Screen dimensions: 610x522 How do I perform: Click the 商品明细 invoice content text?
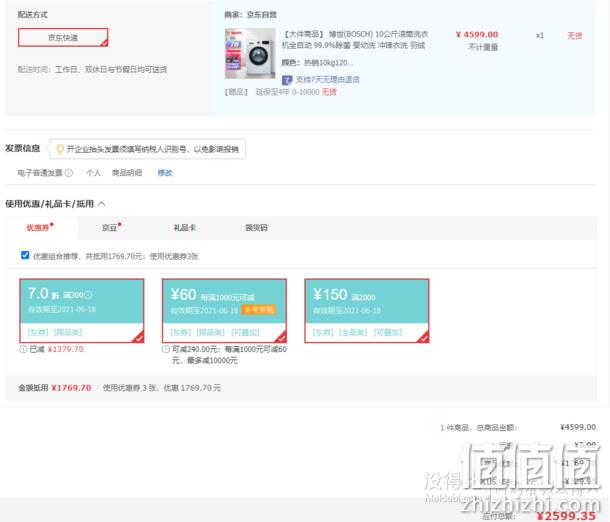[x=127, y=173]
